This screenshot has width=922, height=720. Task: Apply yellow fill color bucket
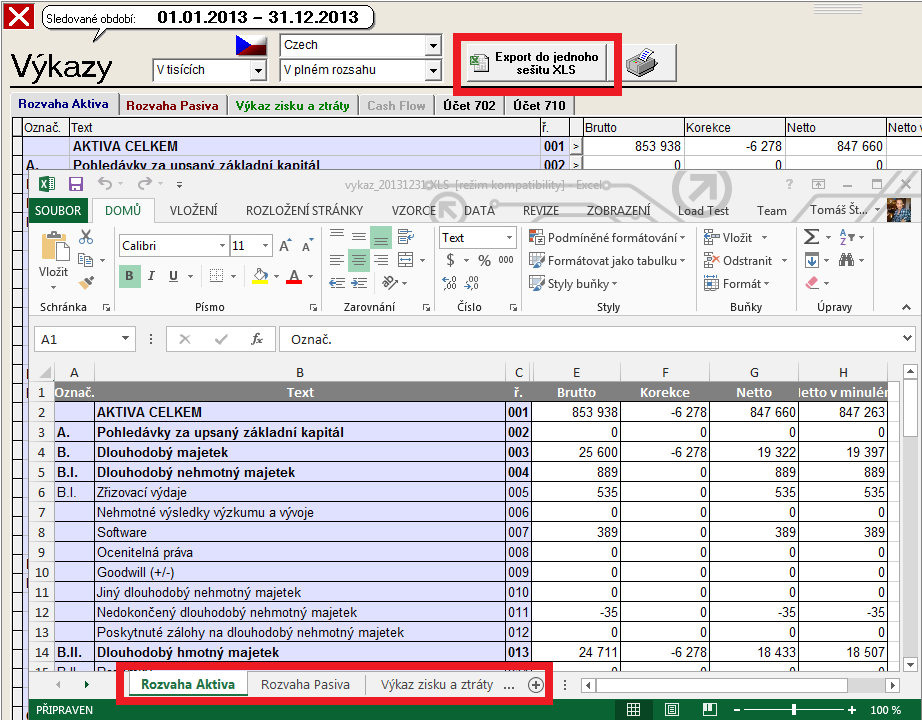(260, 276)
